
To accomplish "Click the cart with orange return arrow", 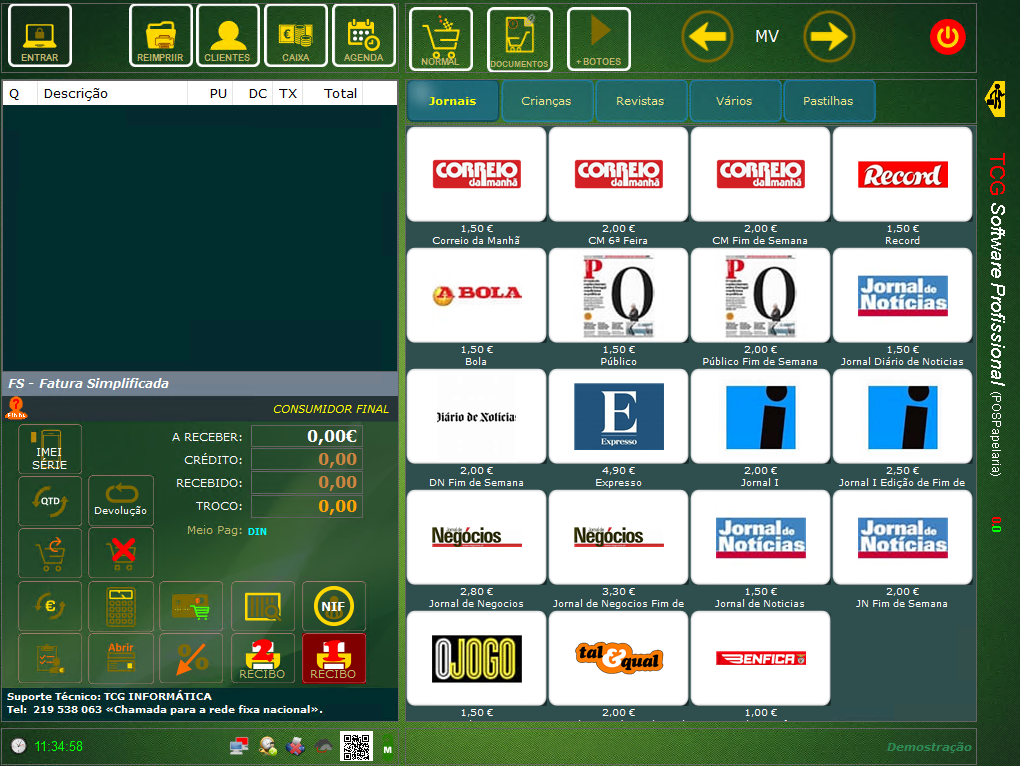I will [x=50, y=553].
